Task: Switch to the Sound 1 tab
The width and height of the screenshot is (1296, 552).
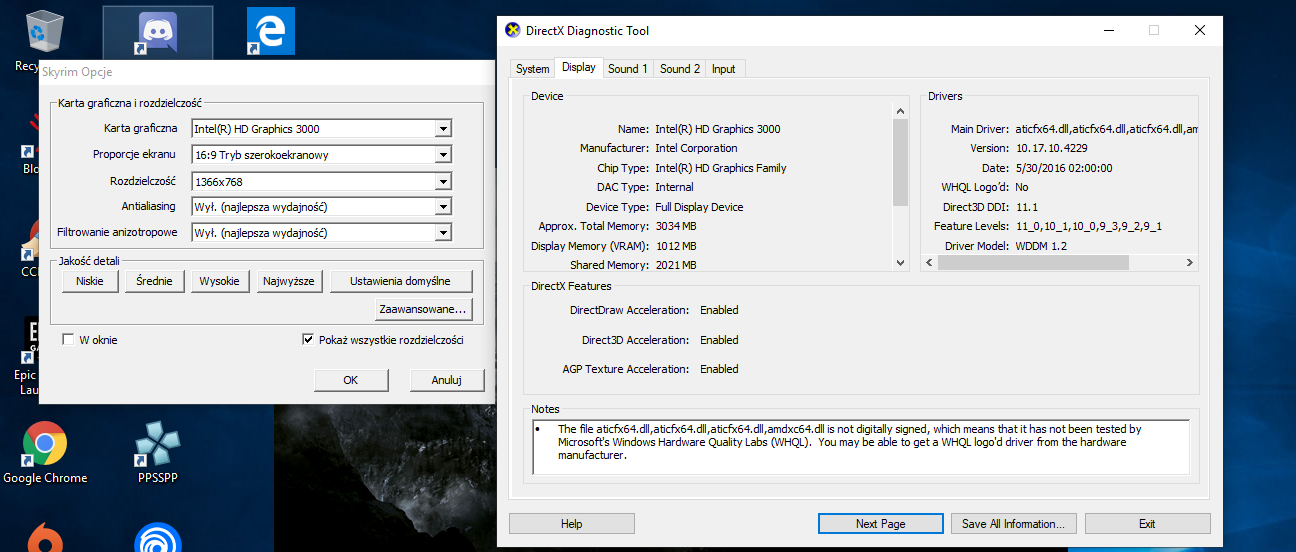Action: tap(628, 69)
